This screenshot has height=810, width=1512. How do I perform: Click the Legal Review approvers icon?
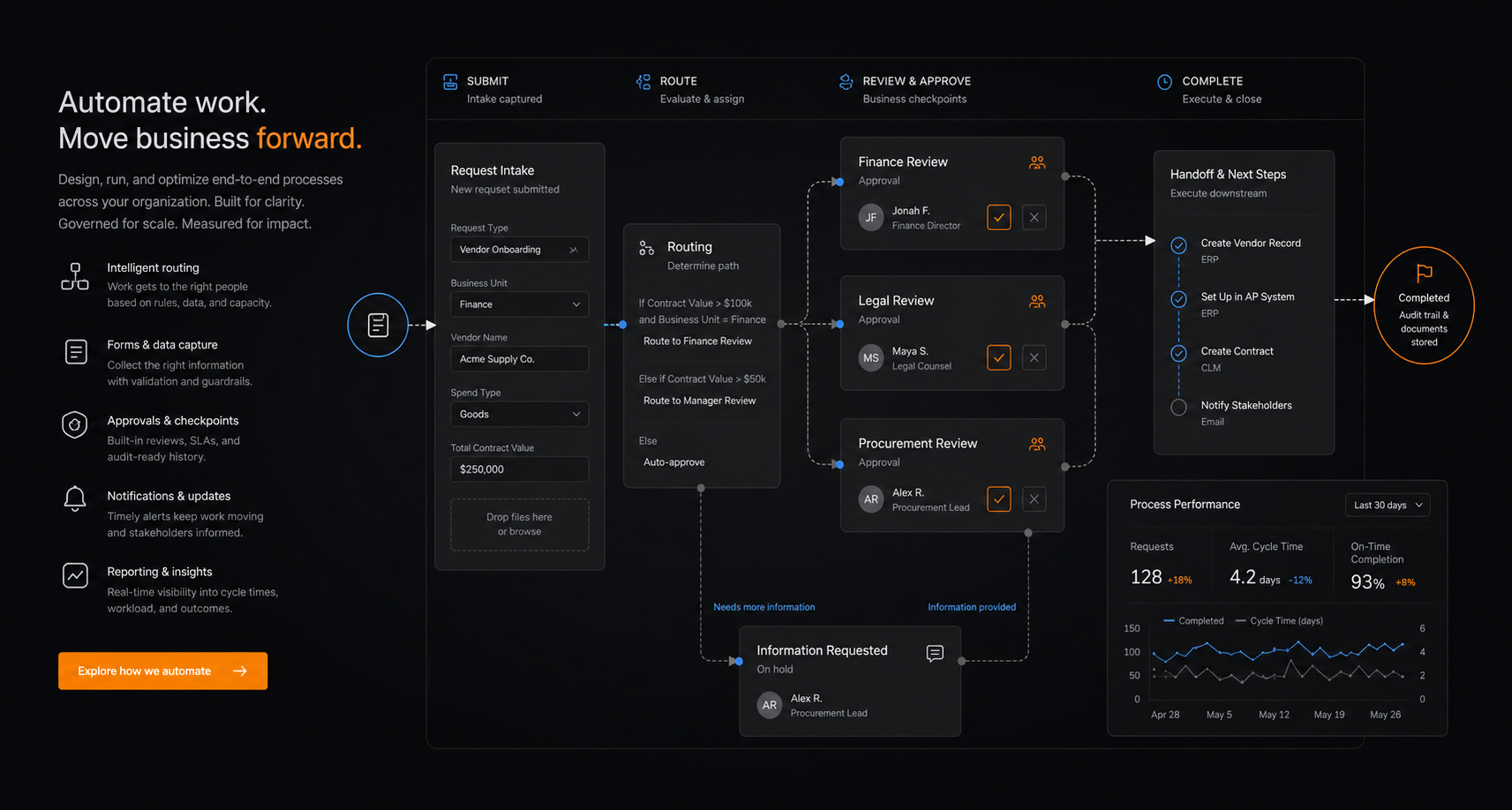point(1037,301)
